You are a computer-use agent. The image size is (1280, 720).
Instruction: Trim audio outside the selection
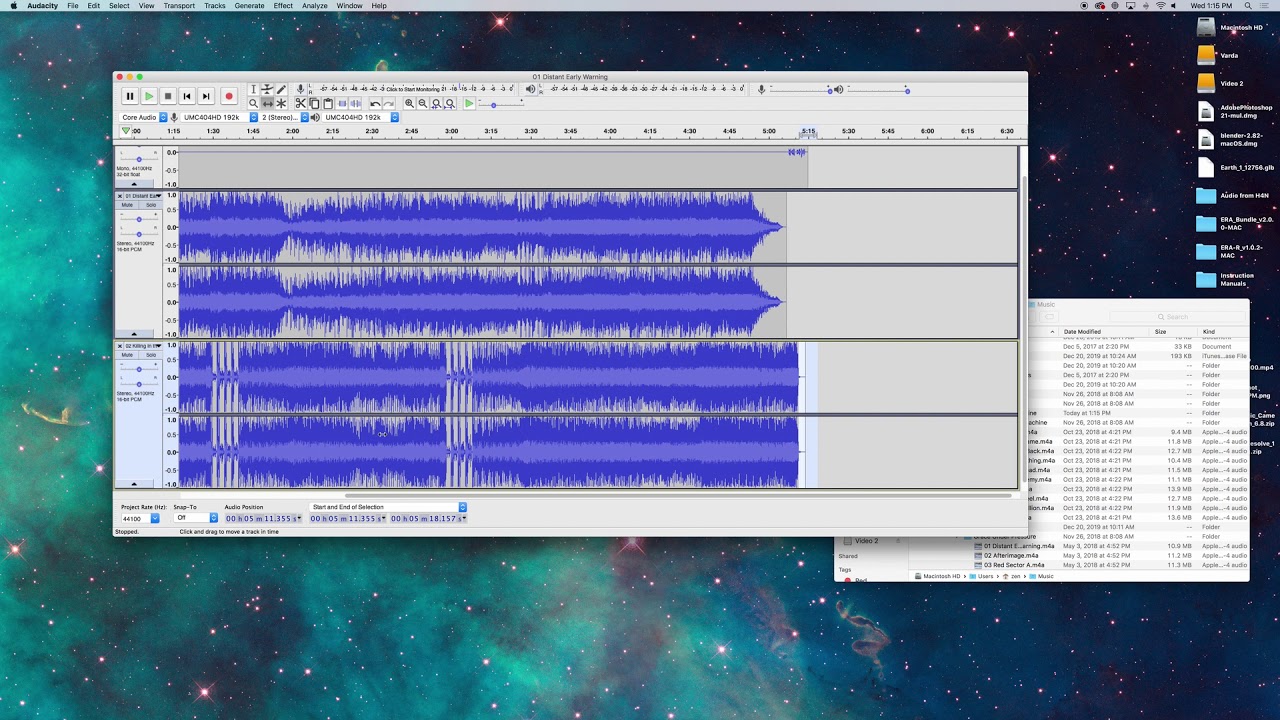tap(342, 103)
